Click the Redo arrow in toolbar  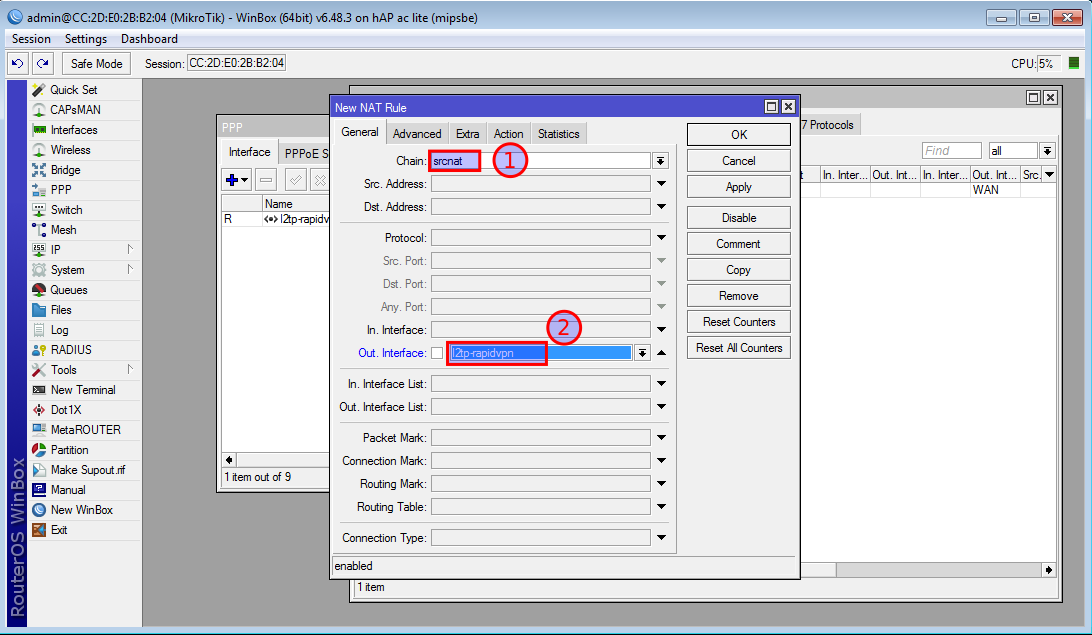click(42, 63)
